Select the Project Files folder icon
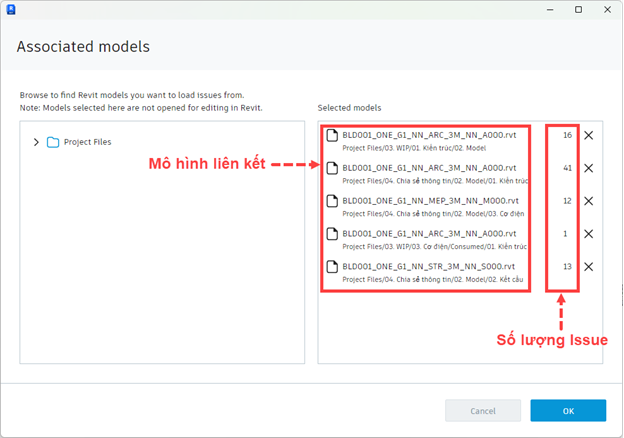Image resolution: width=624 pixels, height=438 pixels. pyautogui.click(x=53, y=142)
